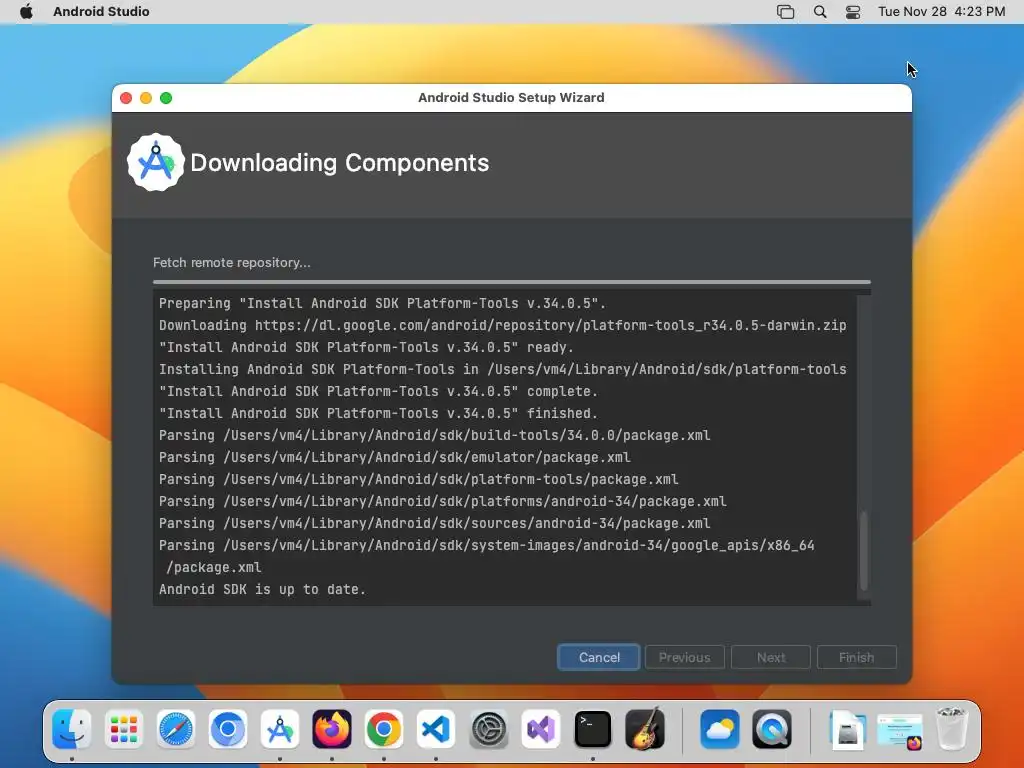Open the Apple menu
This screenshot has height=768, width=1024.
(26, 11)
